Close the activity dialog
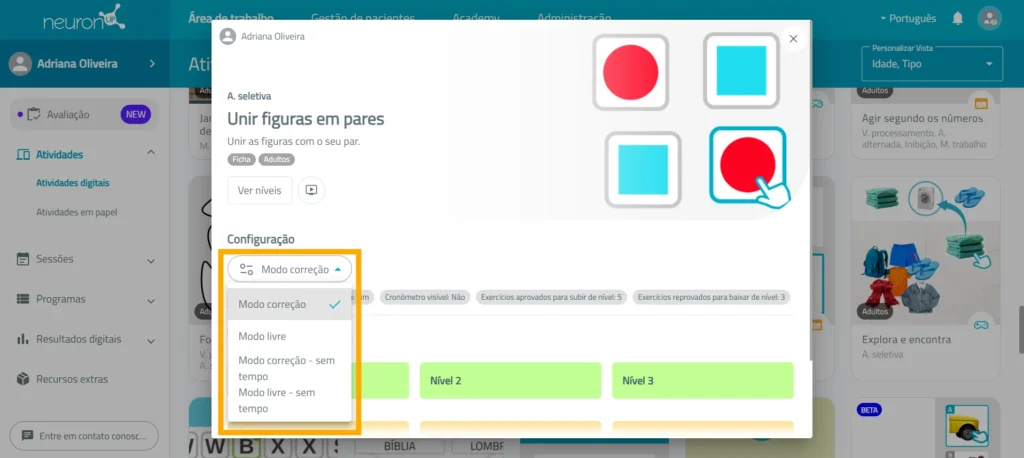The height and width of the screenshot is (458, 1024). pyautogui.click(x=793, y=39)
